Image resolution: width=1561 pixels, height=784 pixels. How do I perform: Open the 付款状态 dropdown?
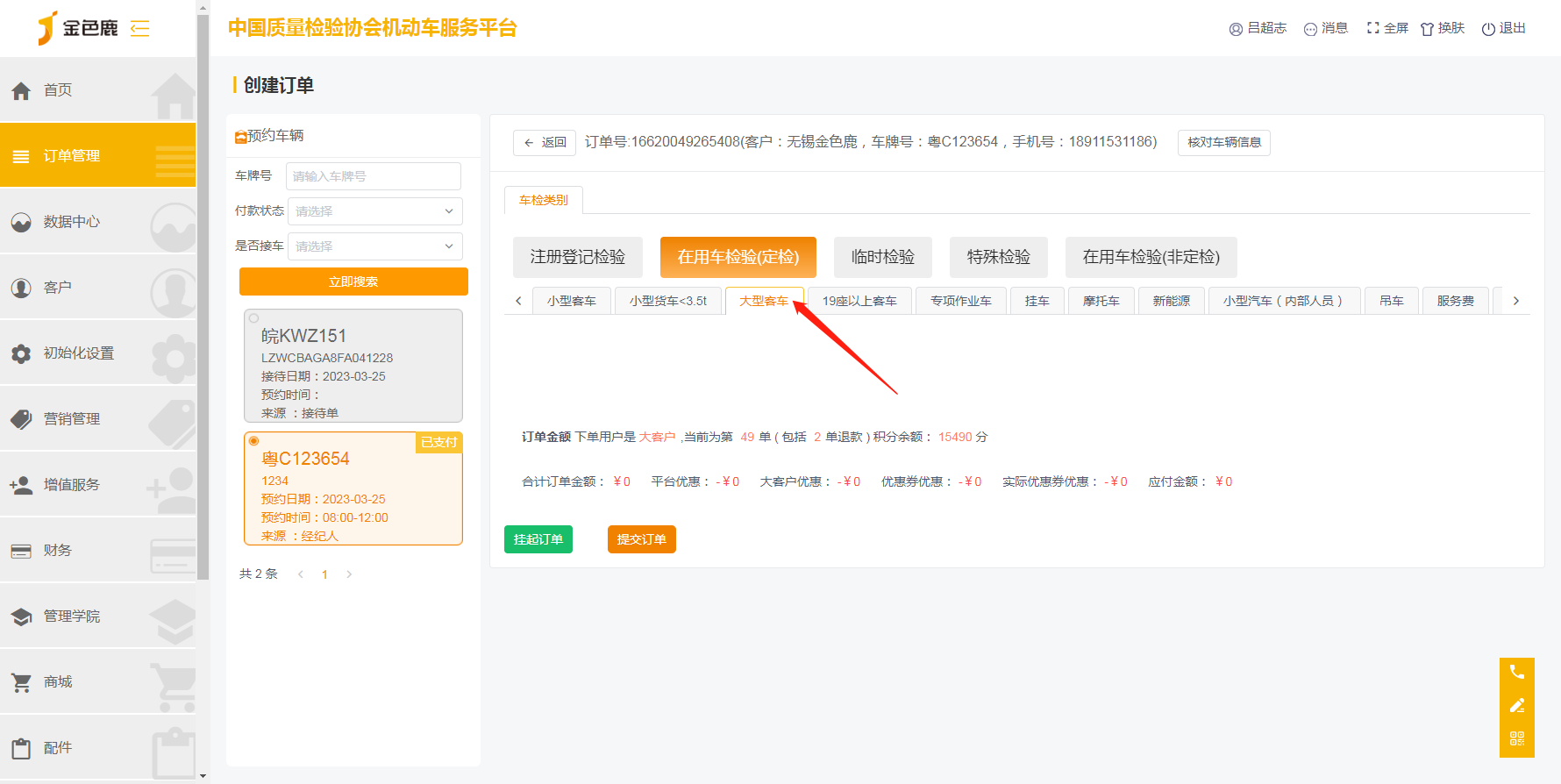pos(374,211)
